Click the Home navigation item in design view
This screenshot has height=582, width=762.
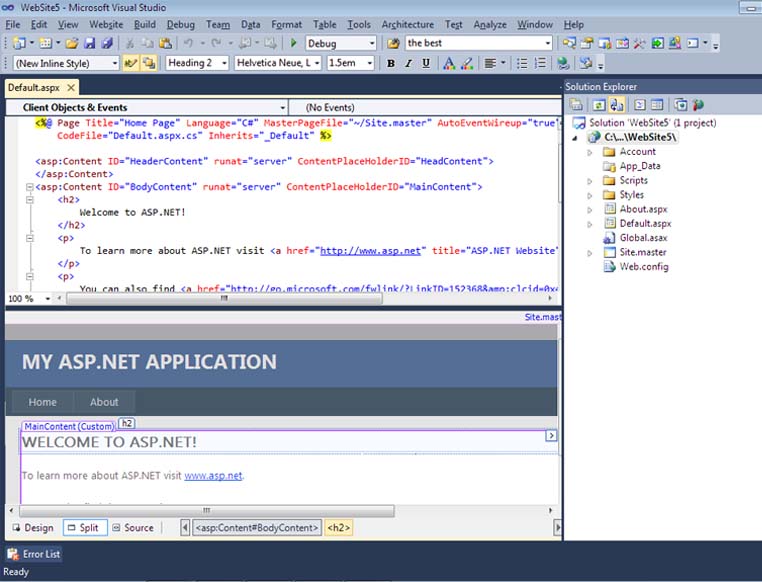[42, 402]
